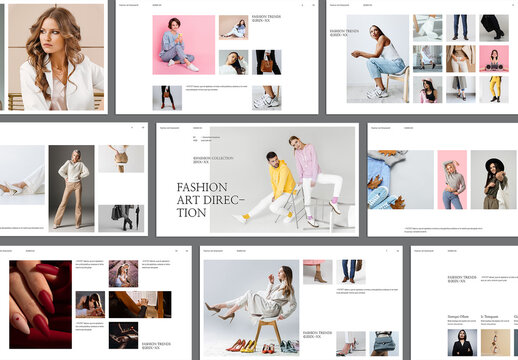Open the woman in black hat photo
Viewport: 518px width, 360px height.
click(493, 180)
